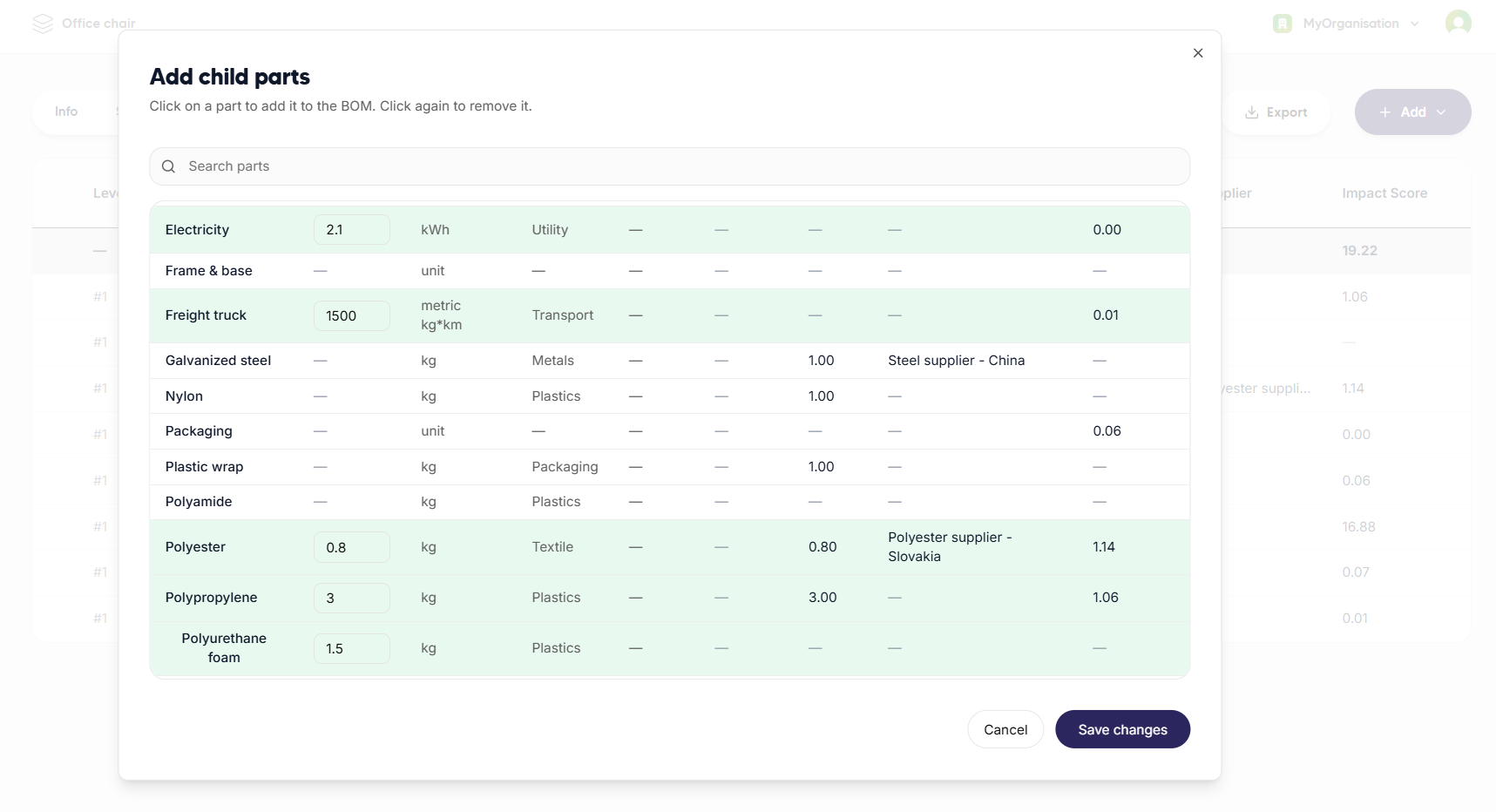
Task: Open the user profile avatar
Action: coord(1458,23)
